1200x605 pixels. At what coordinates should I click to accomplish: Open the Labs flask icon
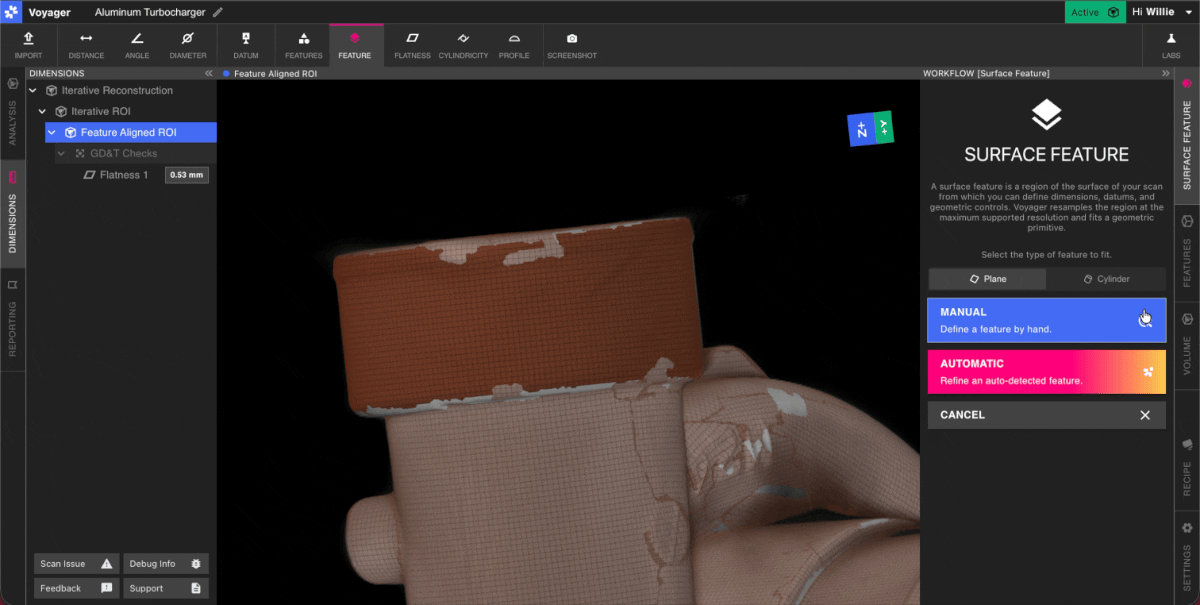point(1171,45)
